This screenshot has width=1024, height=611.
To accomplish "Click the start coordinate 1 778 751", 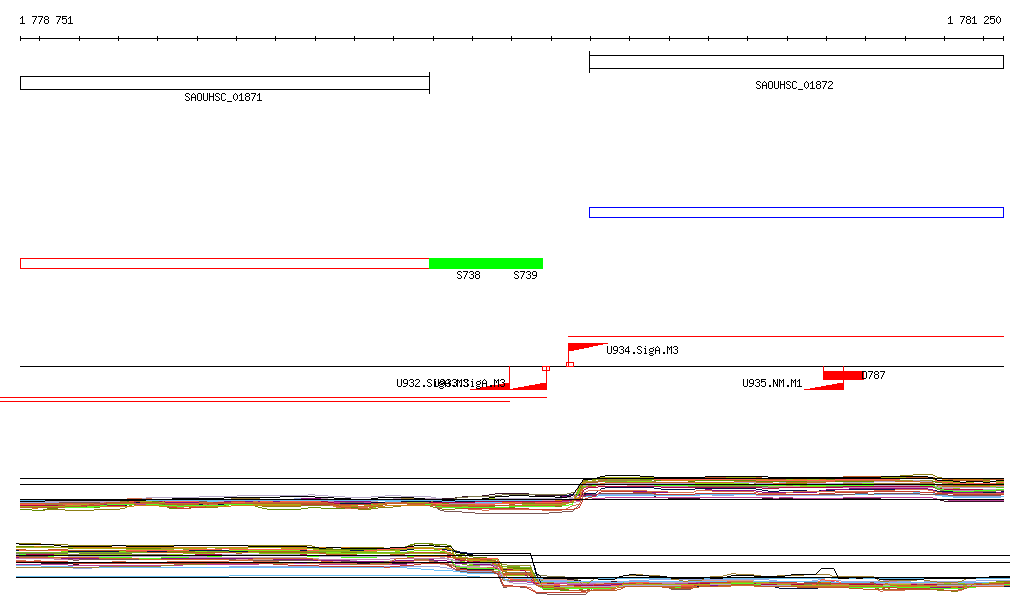I will pos(46,20).
